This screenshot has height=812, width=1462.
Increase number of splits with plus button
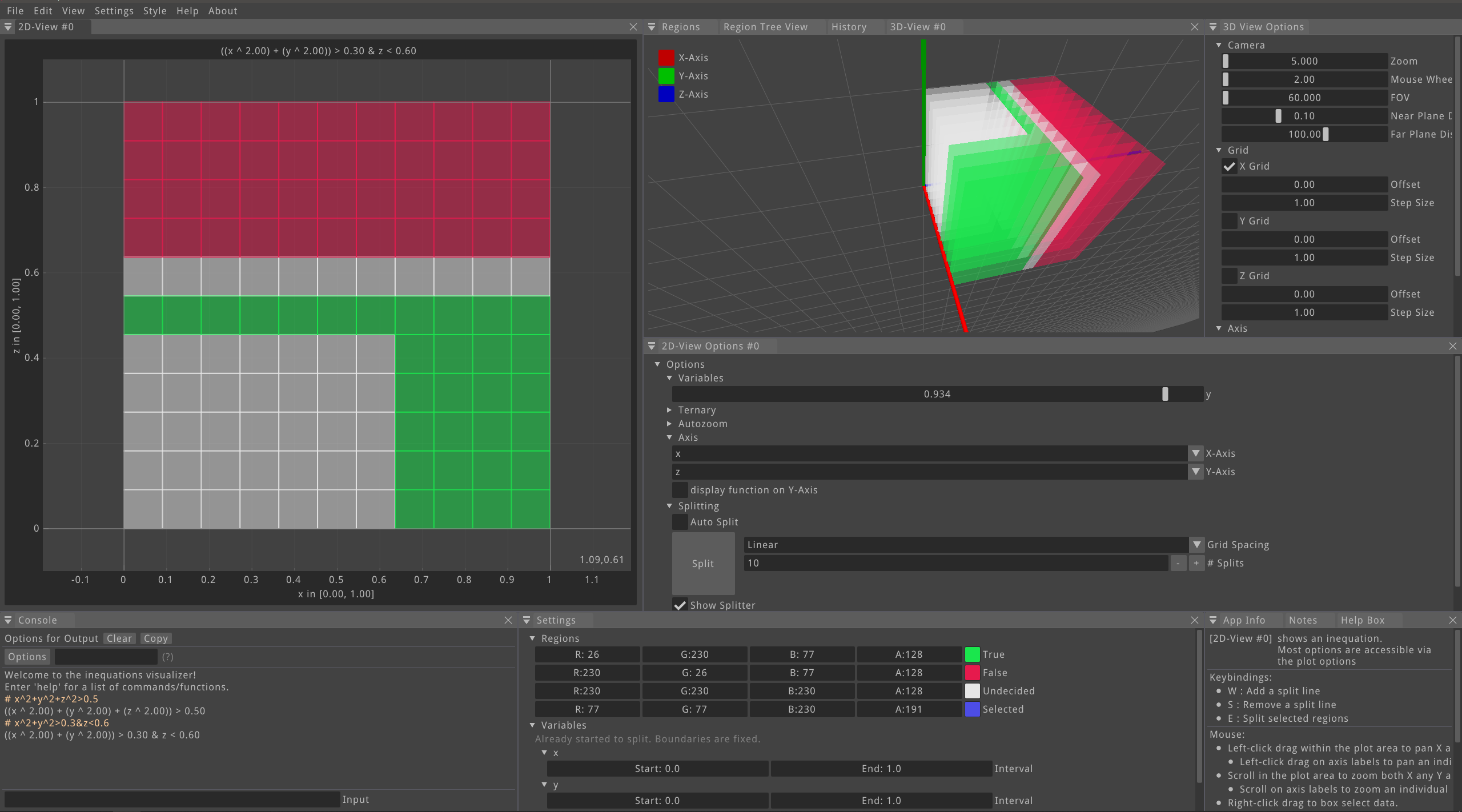tap(1196, 563)
